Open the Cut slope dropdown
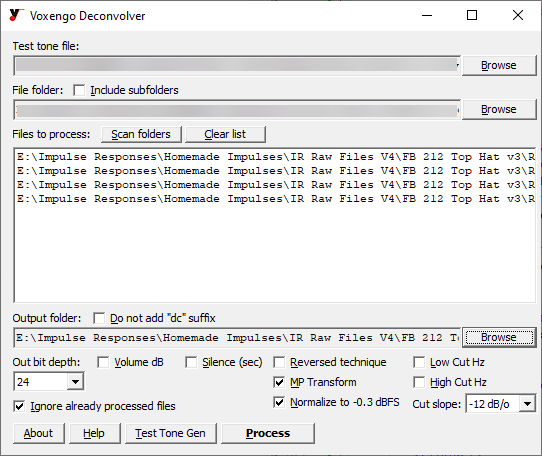The image size is (542, 456). click(x=527, y=403)
